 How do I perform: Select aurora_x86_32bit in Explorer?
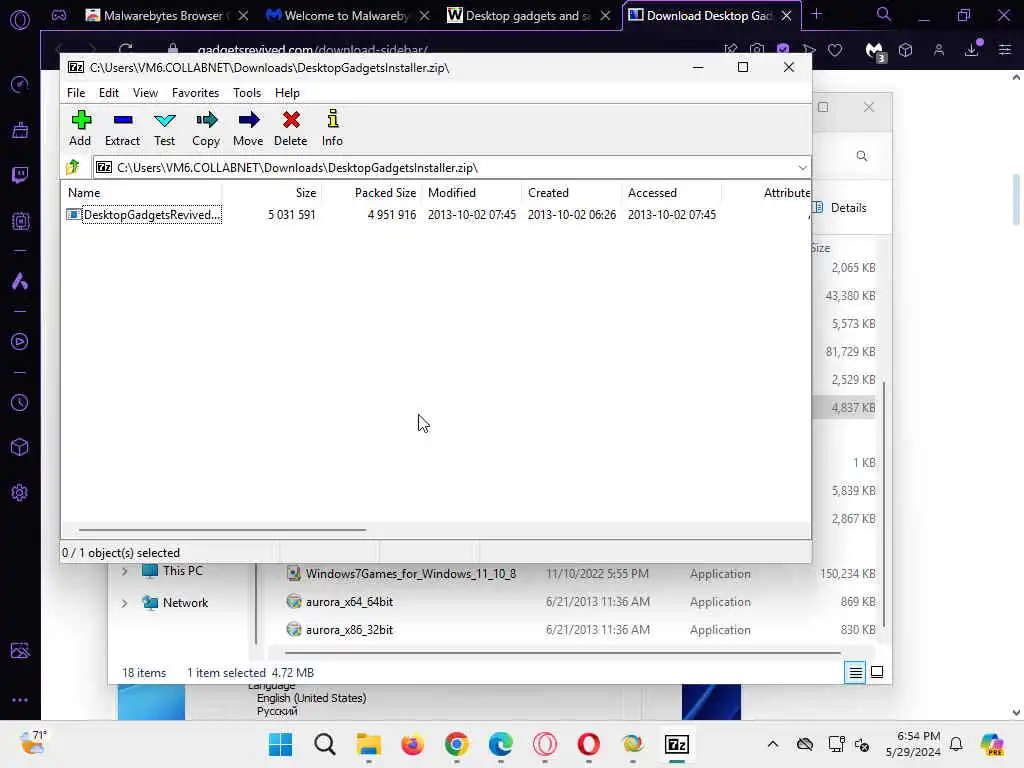tap(349, 630)
